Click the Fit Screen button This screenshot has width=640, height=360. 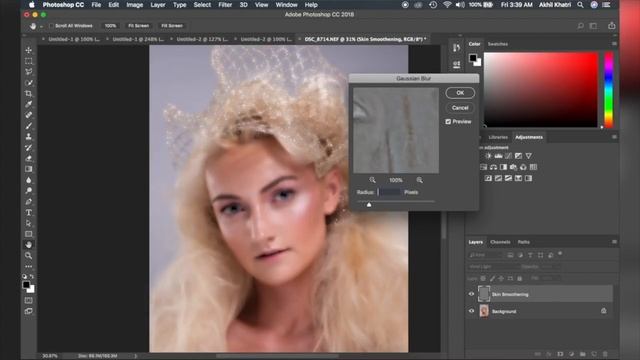pos(139,26)
